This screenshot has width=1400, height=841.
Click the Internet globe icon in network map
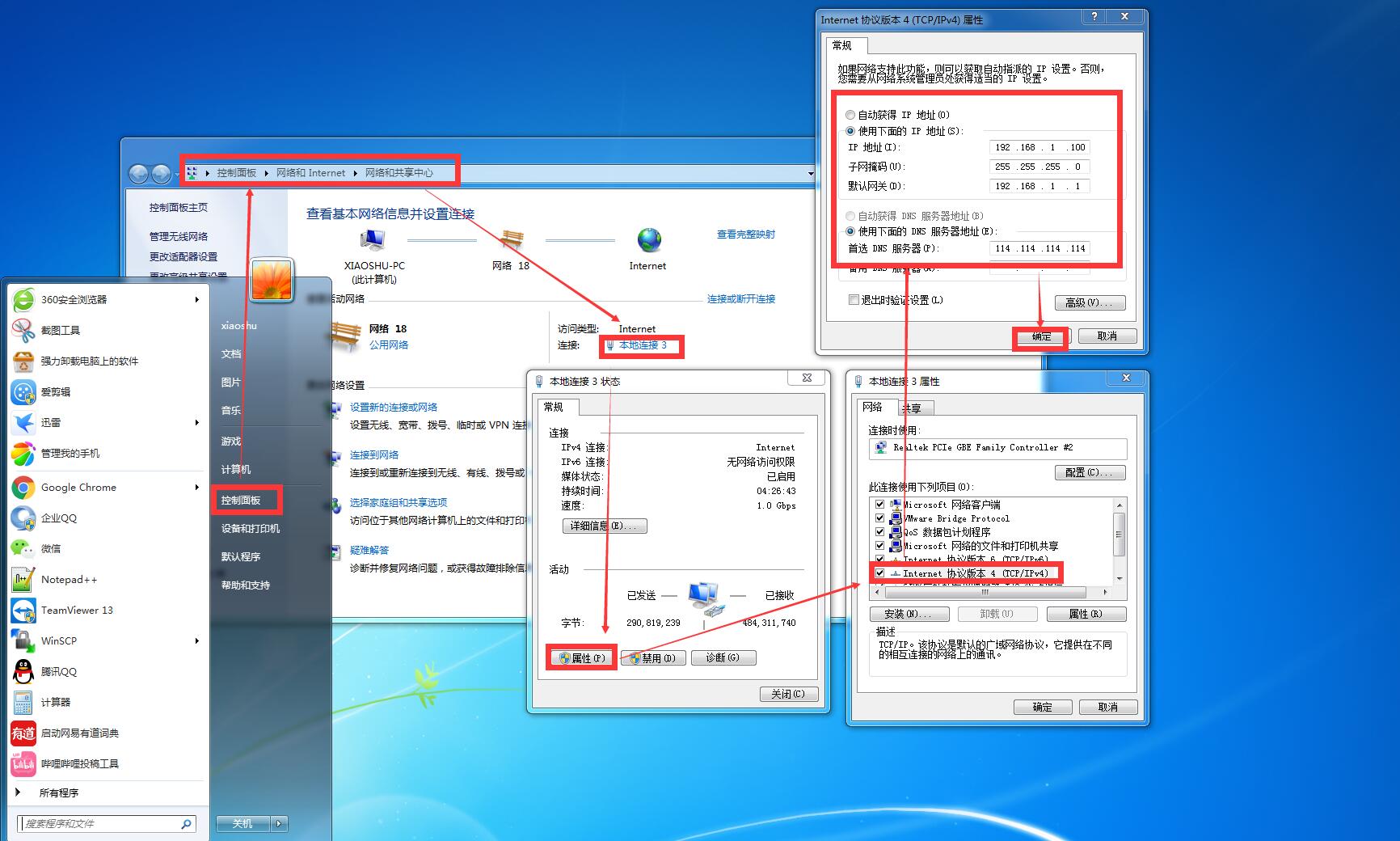[x=649, y=239]
